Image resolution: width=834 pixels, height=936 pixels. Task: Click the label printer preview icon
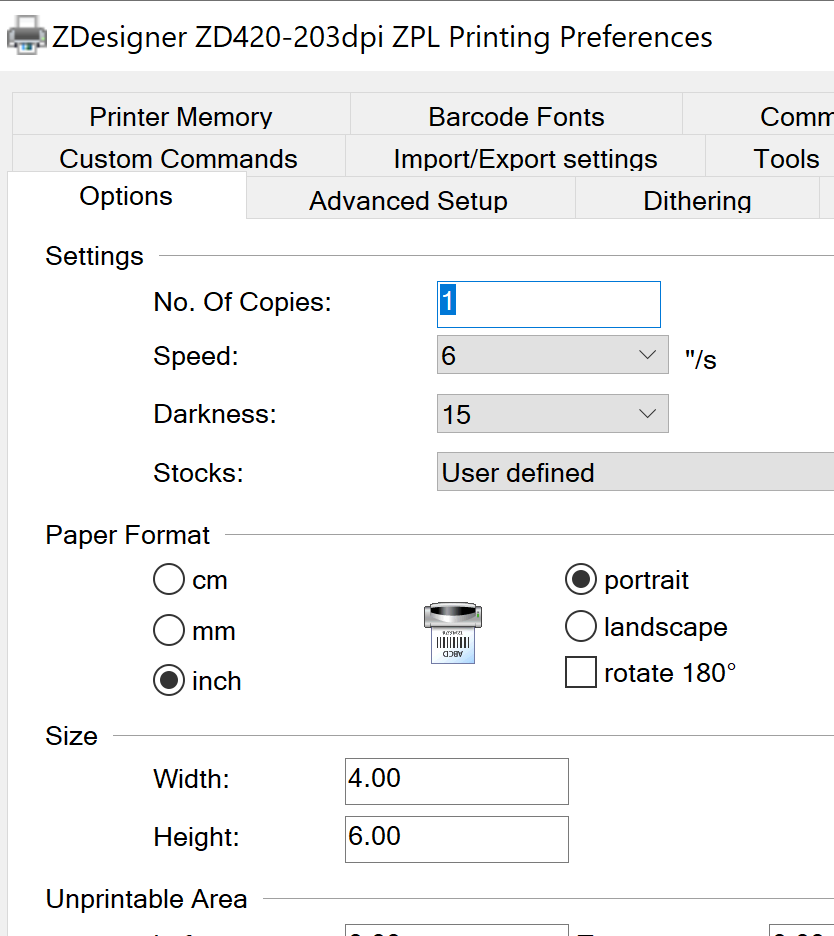tap(452, 633)
